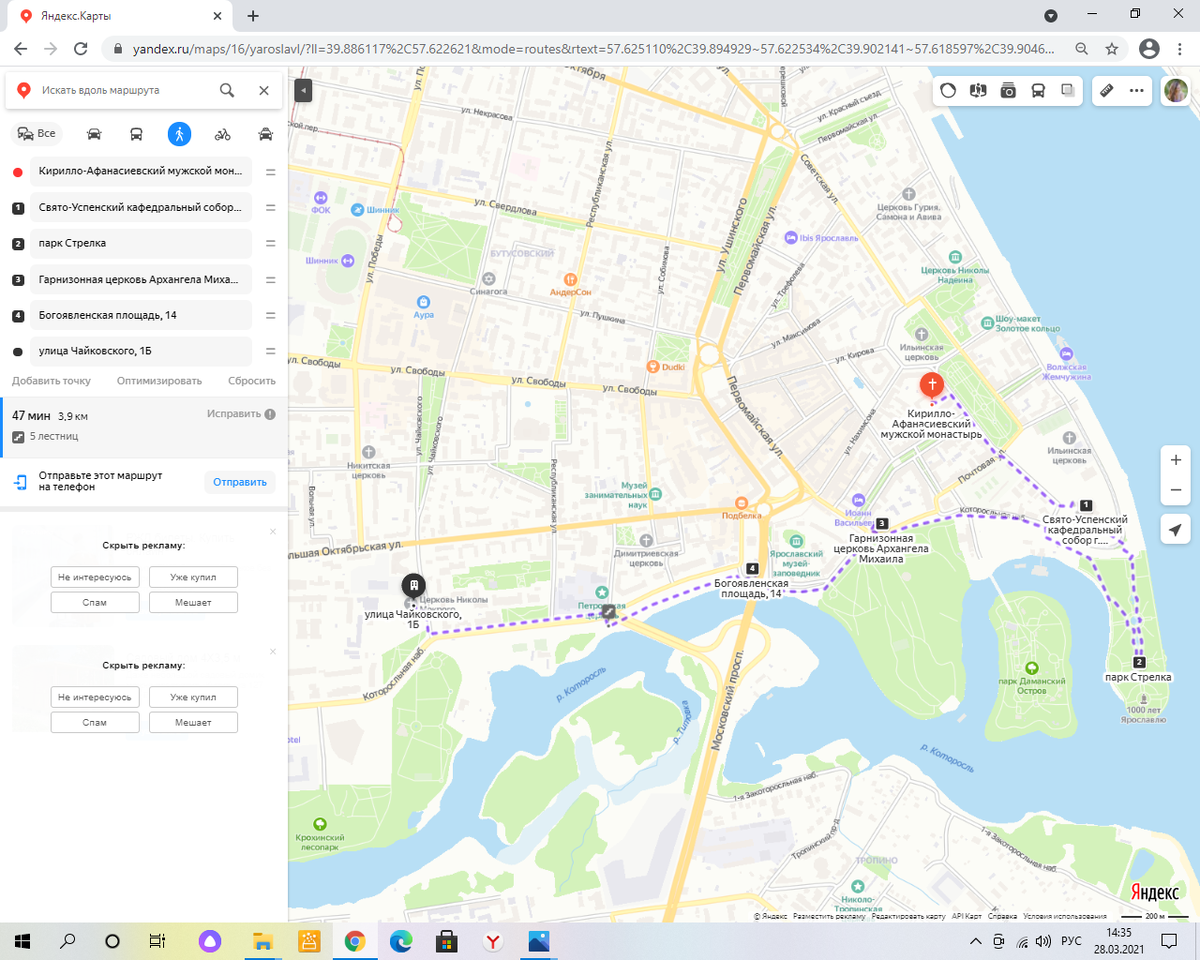Click "Спам" in the second ad block
Viewport: 1200px width, 960px height.
pos(95,722)
